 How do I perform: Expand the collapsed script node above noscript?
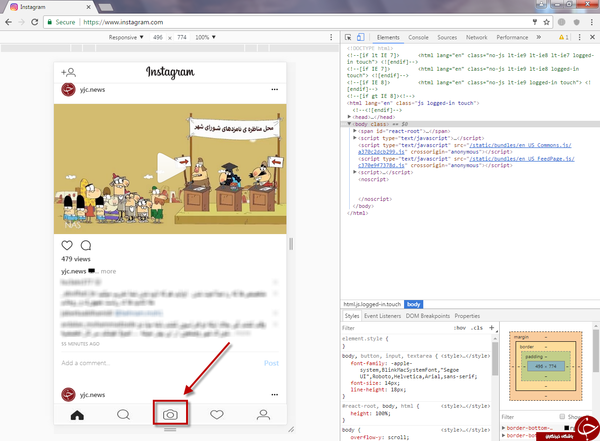coord(355,172)
